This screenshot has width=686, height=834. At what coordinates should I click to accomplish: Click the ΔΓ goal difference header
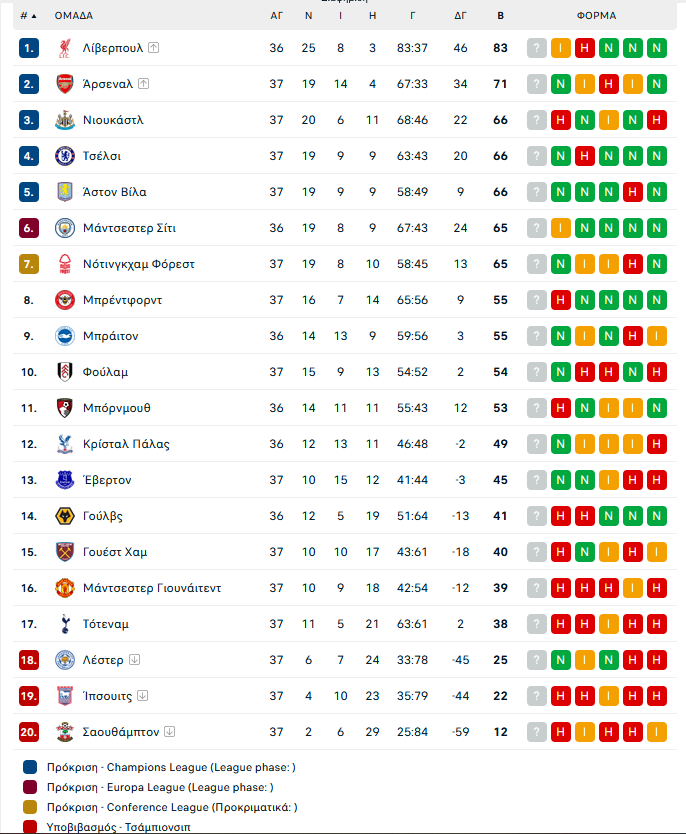pyautogui.click(x=460, y=16)
